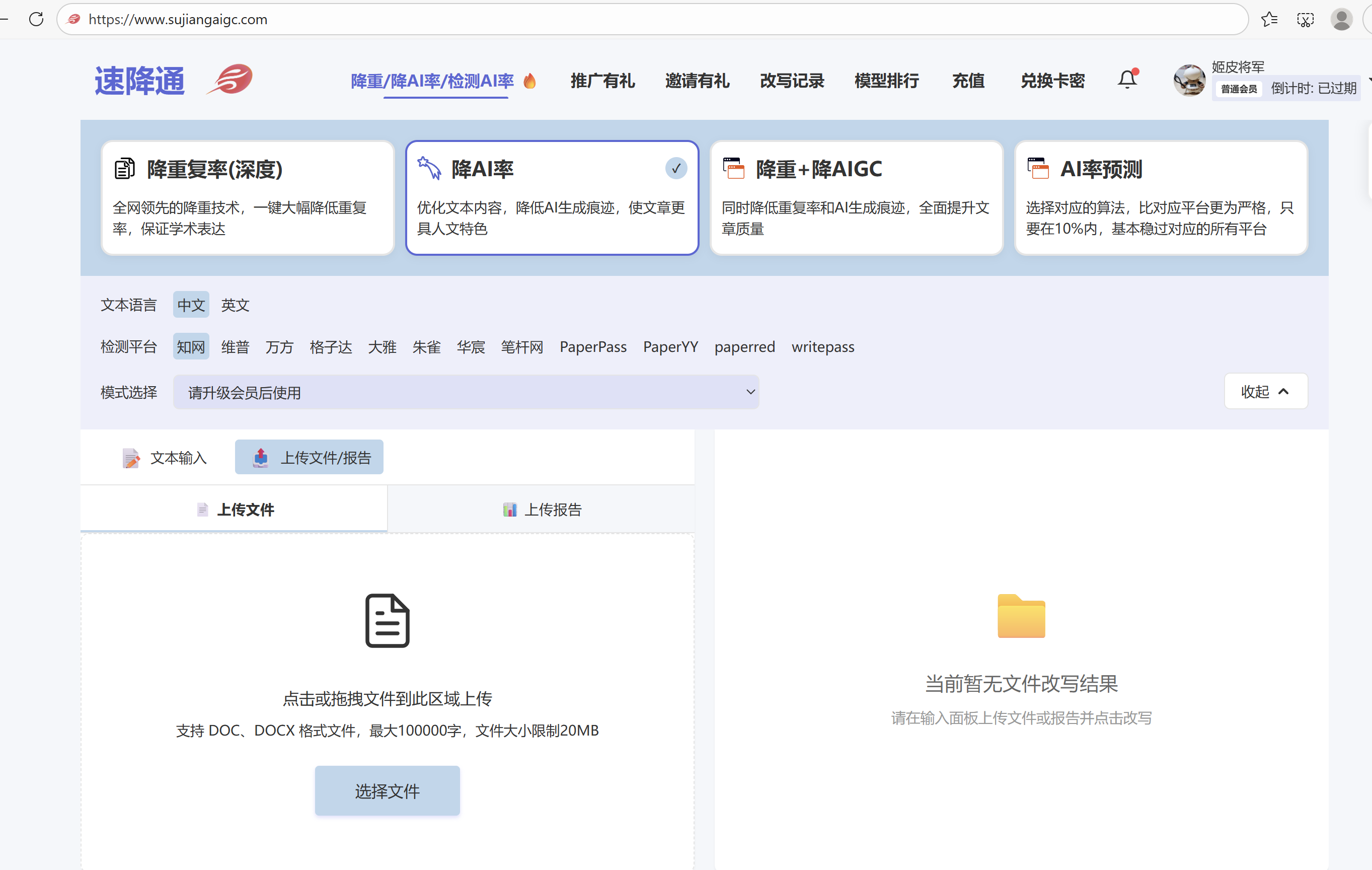
Task: Click the browser screenshot tool icon
Action: pyautogui.click(x=1305, y=20)
